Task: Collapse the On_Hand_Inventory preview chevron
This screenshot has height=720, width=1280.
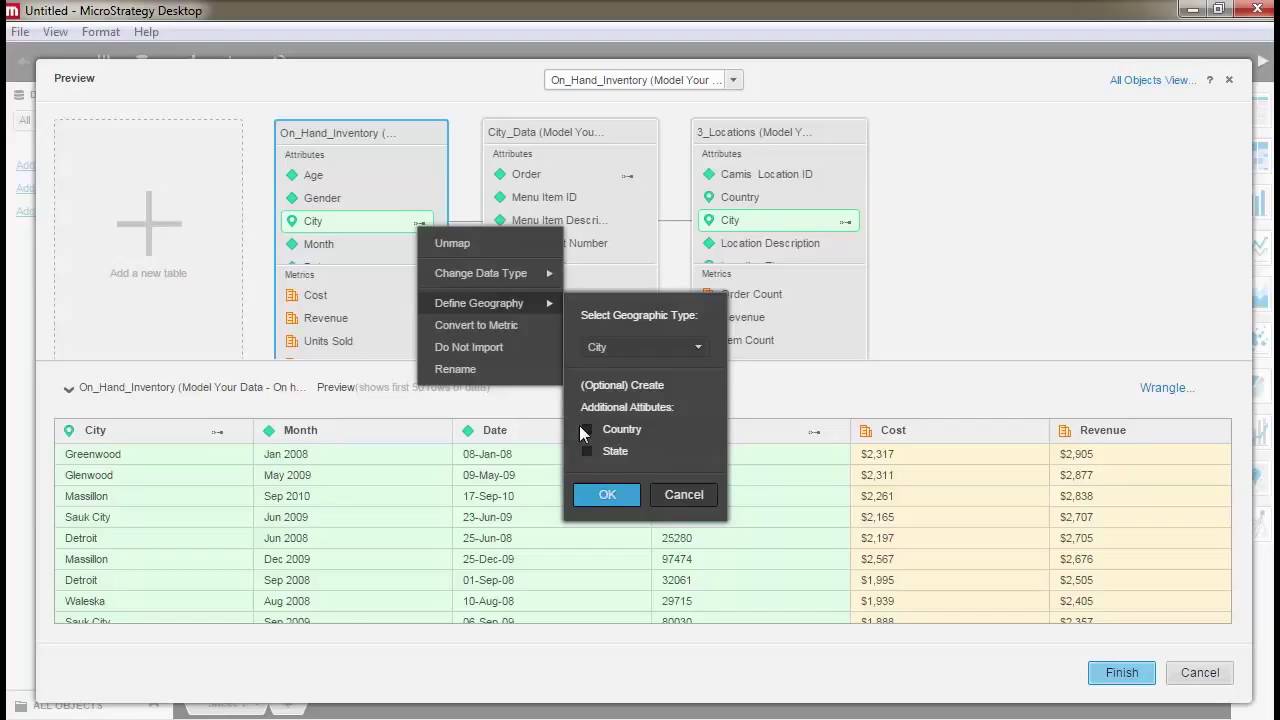Action: point(69,389)
